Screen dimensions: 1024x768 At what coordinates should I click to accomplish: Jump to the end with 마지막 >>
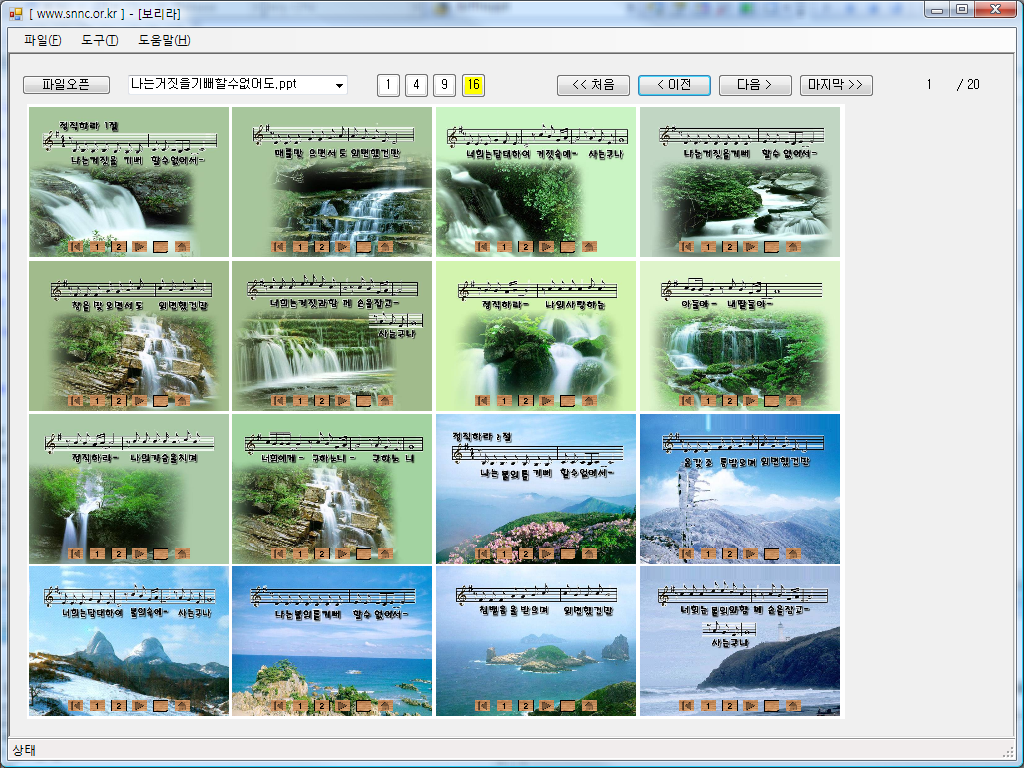tap(836, 85)
